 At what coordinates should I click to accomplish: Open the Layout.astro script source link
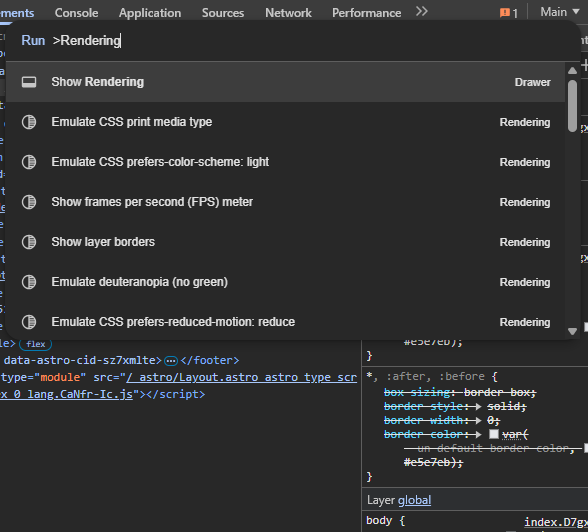point(242,377)
